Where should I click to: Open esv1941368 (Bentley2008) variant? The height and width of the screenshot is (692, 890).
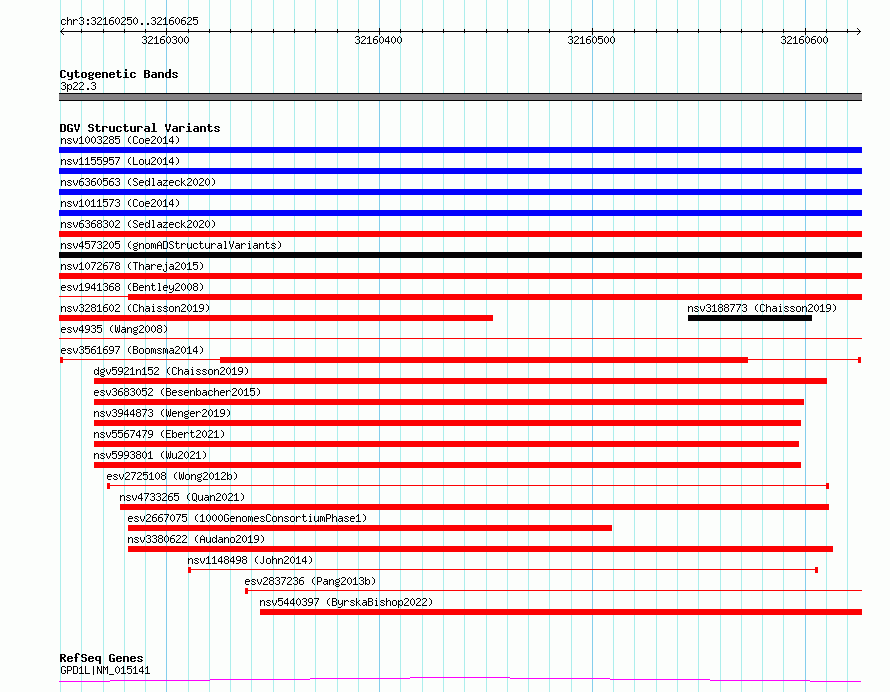pos(132,287)
